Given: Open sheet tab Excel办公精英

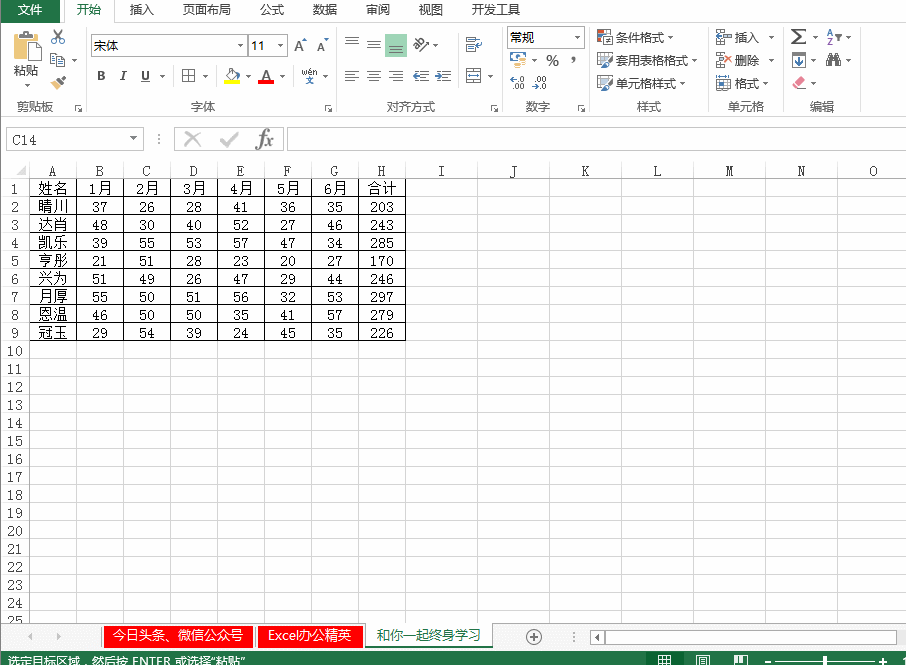Looking at the screenshot, I should point(310,636).
